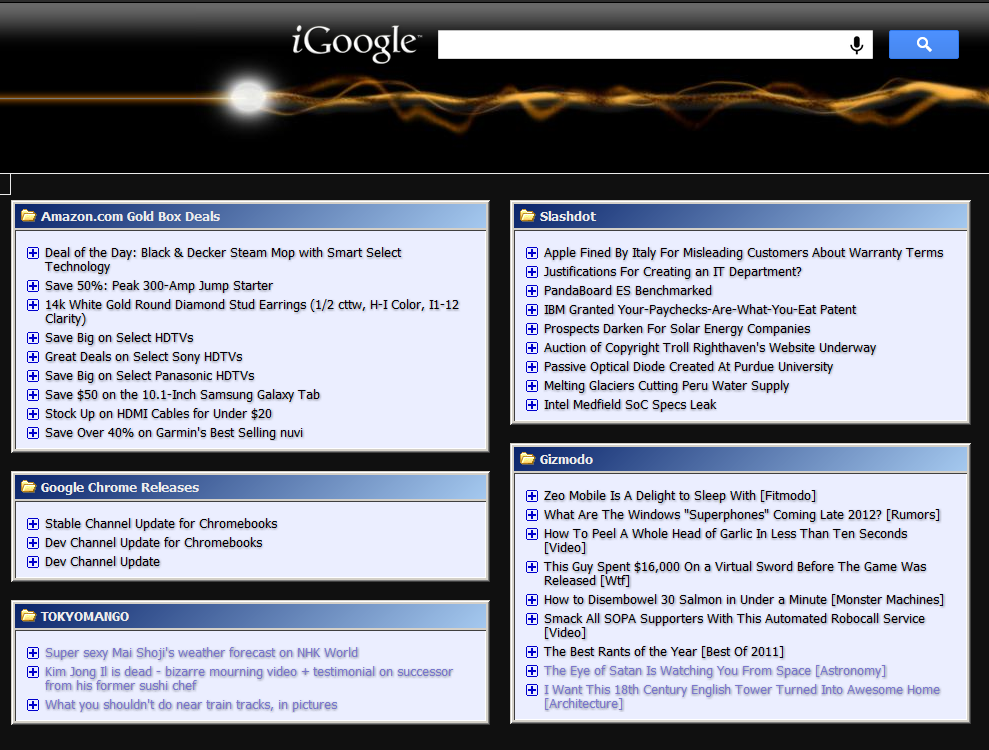Open the TOKYOMANGO gadget title
The width and height of the screenshot is (989, 750).
tap(85, 616)
